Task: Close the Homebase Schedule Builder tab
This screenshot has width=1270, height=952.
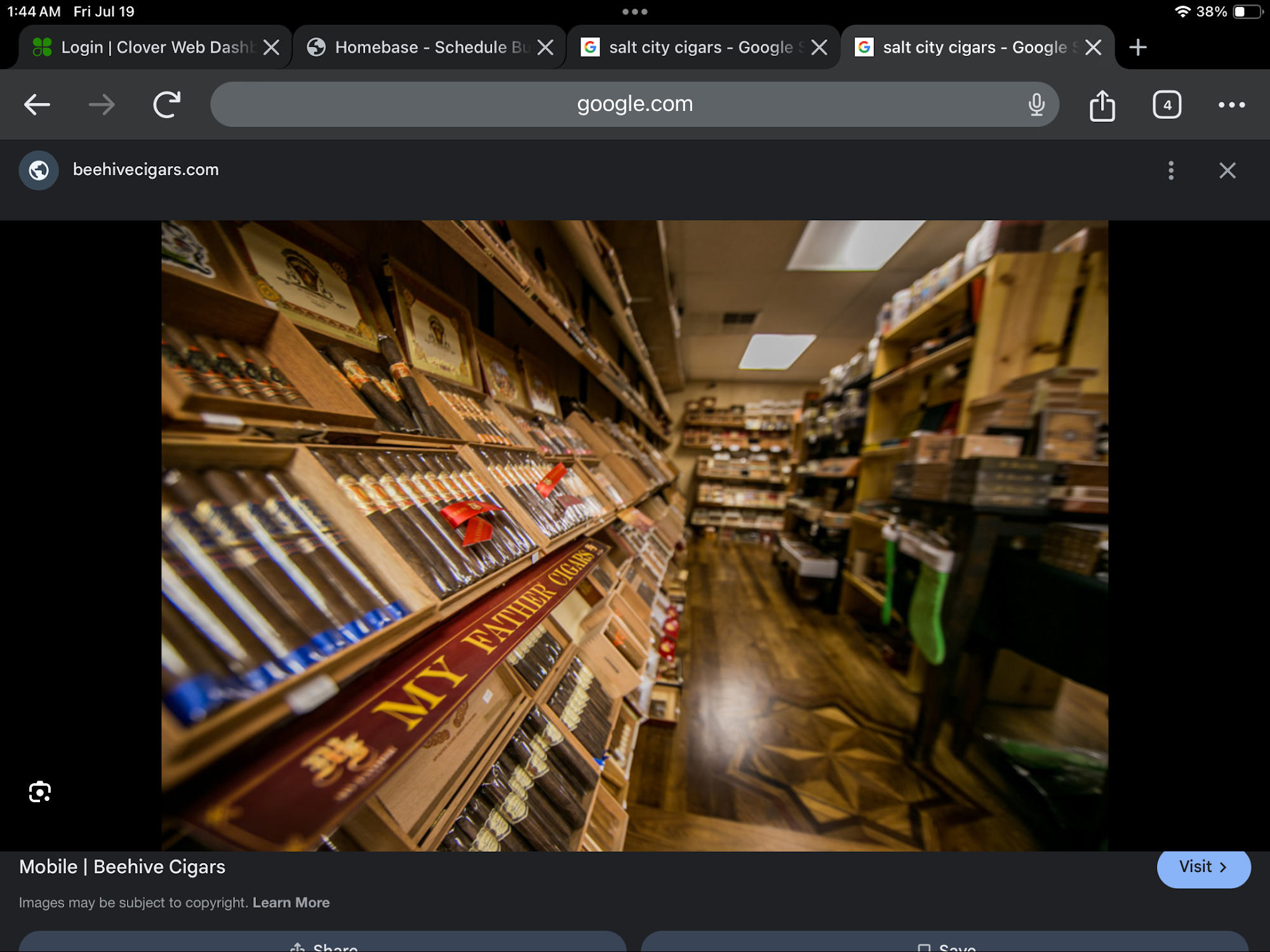Action: [545, 47]
